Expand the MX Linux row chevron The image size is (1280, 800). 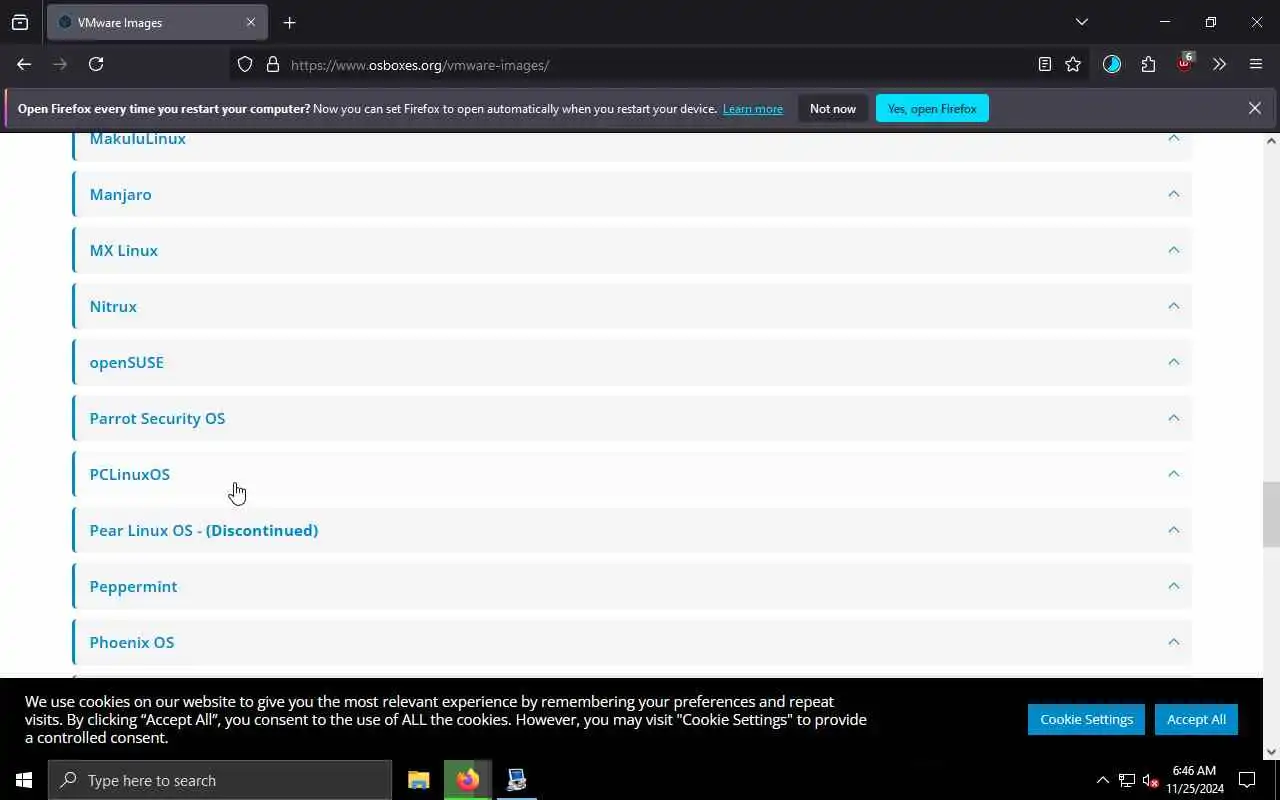point(1174,250)
